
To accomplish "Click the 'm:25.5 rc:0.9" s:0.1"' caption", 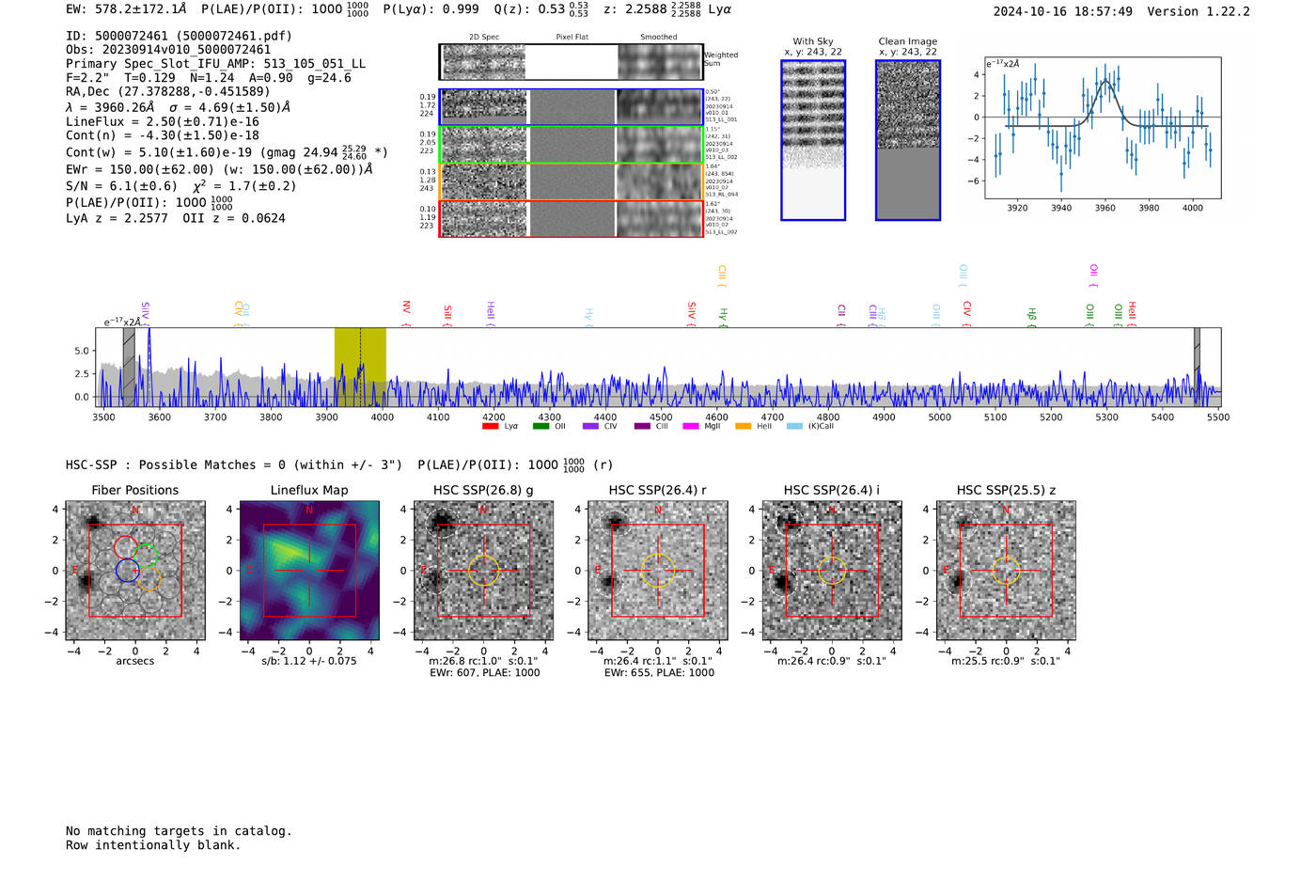I will click(1006, 661).
